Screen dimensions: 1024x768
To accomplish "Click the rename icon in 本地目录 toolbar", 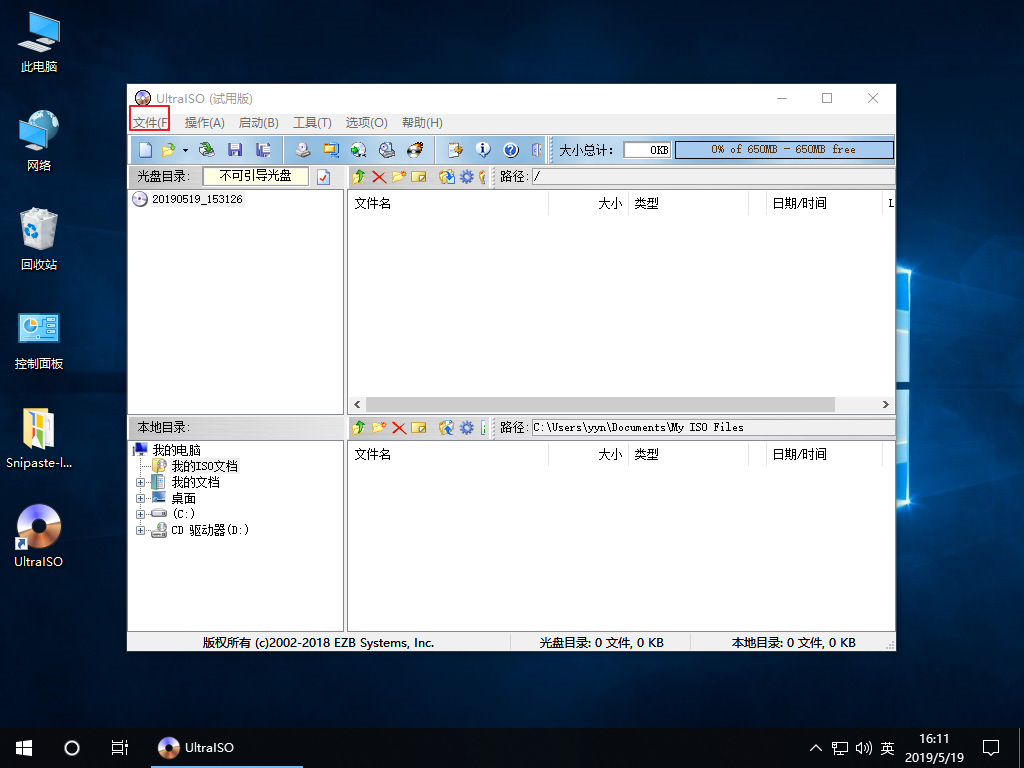I will [419, 428].
